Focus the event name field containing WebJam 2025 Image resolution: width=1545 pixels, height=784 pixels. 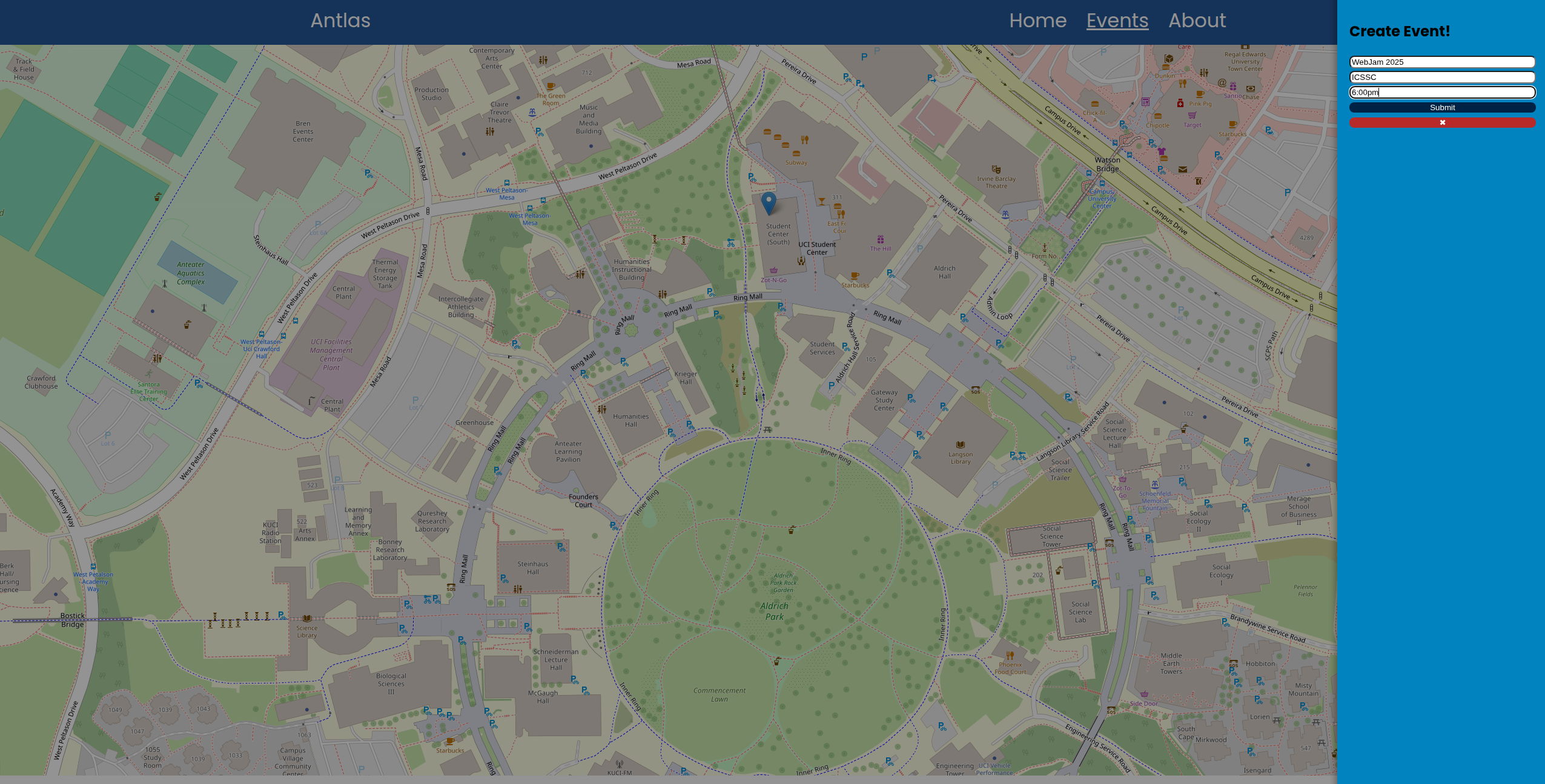(x=1442, y=62)
